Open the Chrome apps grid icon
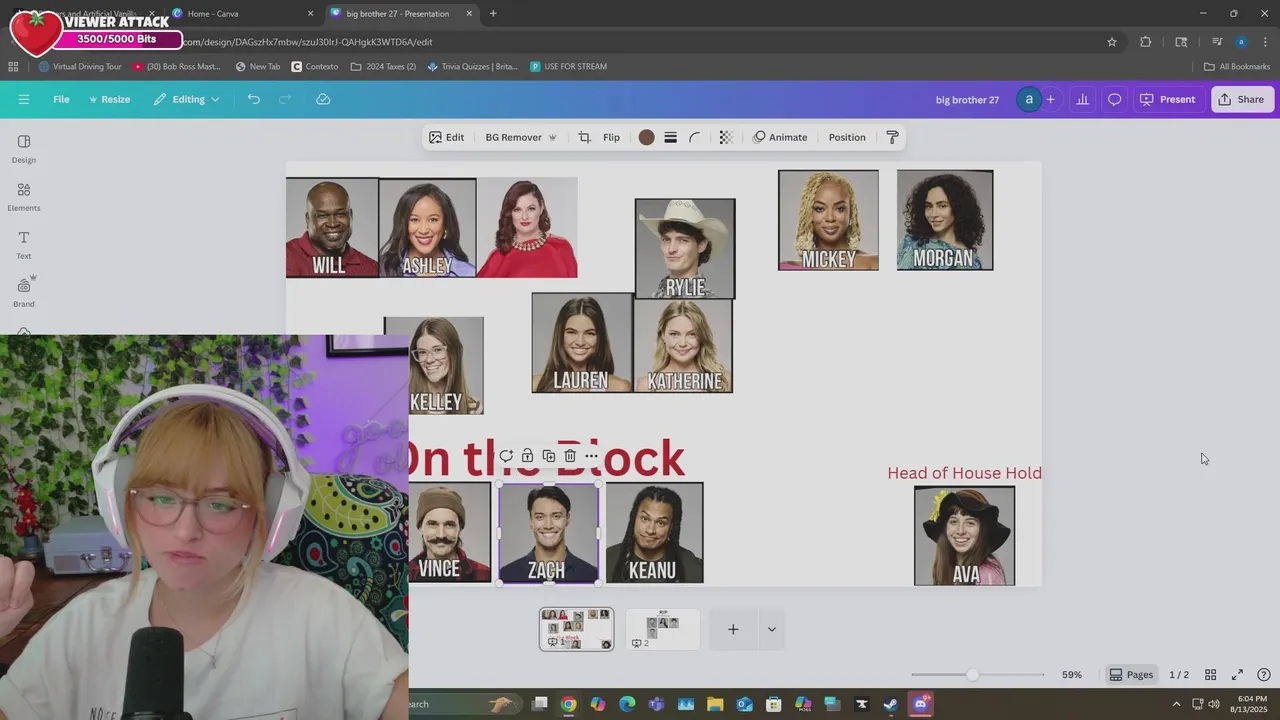 coord(13,67)
